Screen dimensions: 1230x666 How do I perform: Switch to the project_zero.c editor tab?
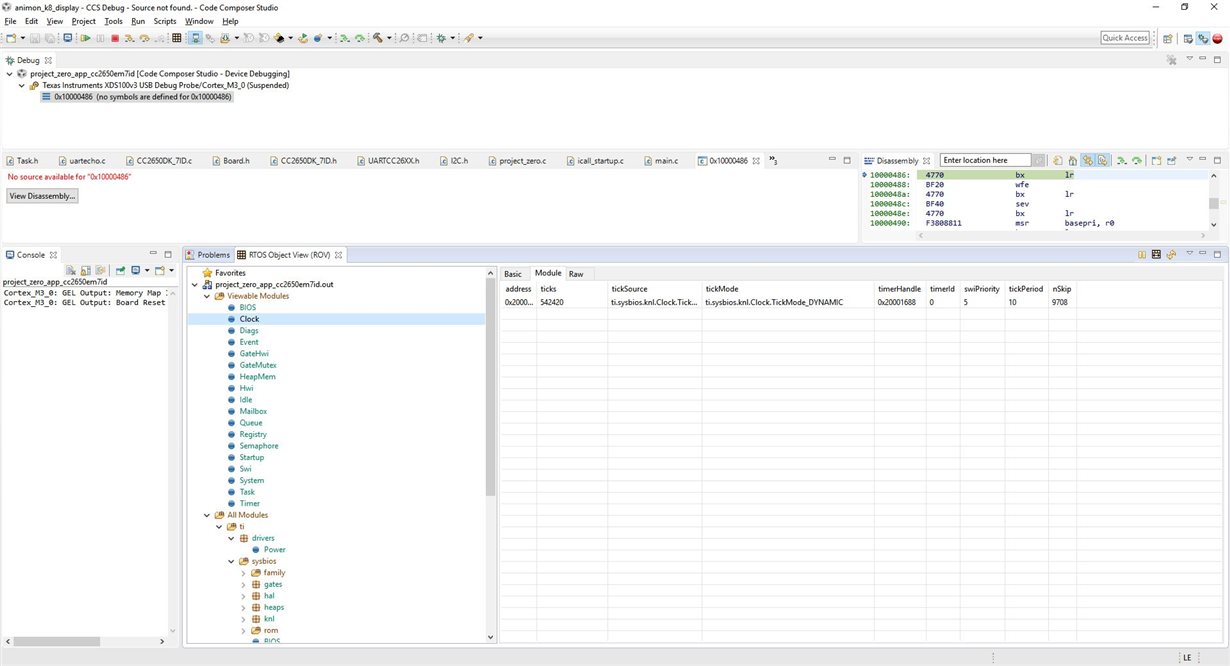(x=522, y=160)
